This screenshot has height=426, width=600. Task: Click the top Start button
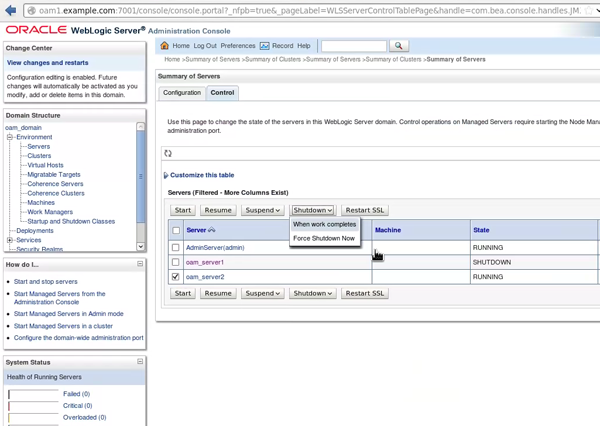pyautogui.click(x=183, y=210)
